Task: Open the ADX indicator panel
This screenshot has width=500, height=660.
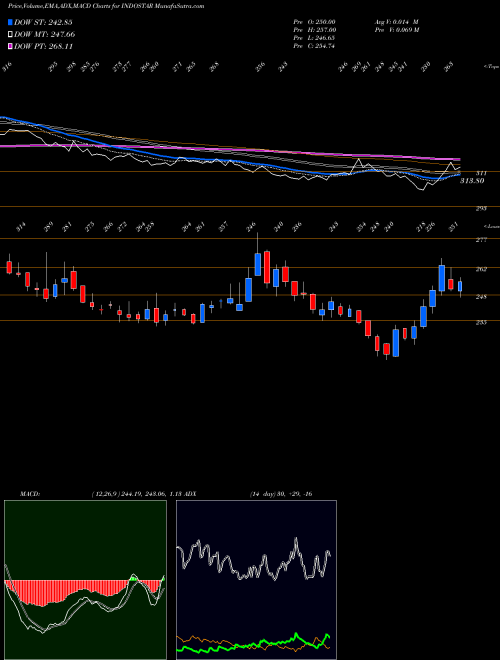Action: [x=256, y=580]
